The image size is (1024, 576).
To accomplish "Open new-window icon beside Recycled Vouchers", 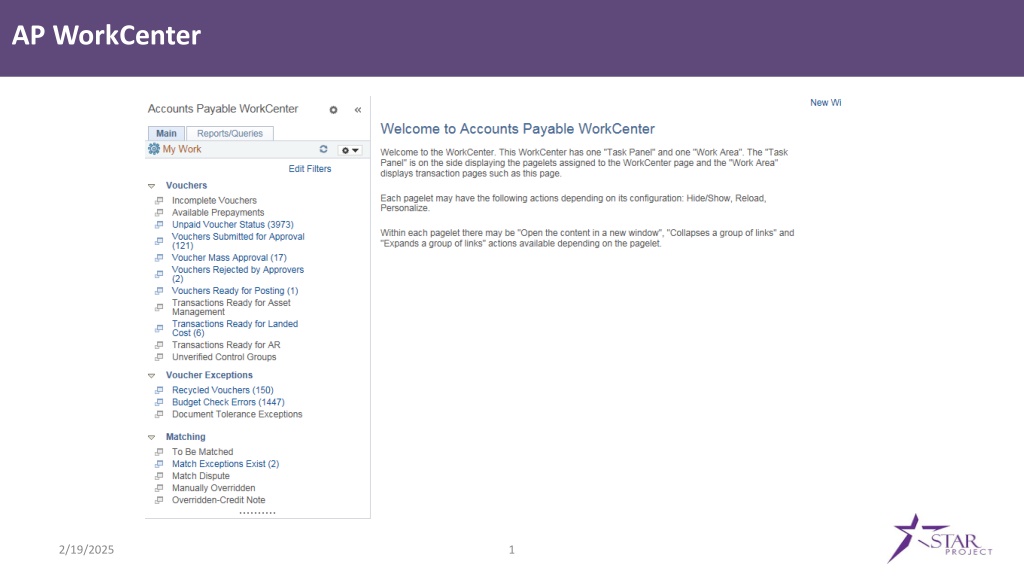I will 159,390.
